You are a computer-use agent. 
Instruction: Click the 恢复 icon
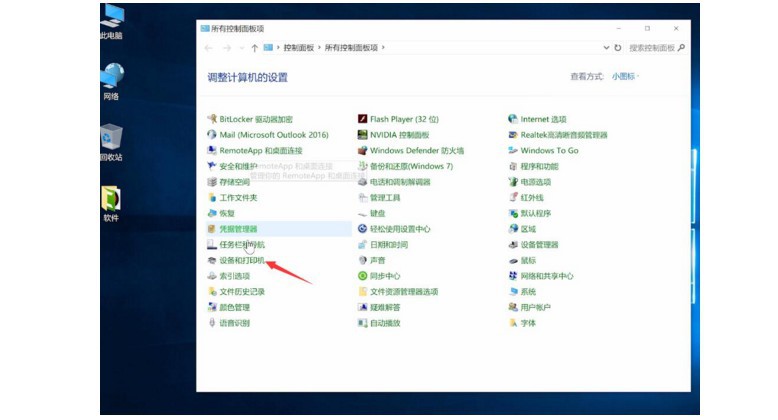pos(212,213)
